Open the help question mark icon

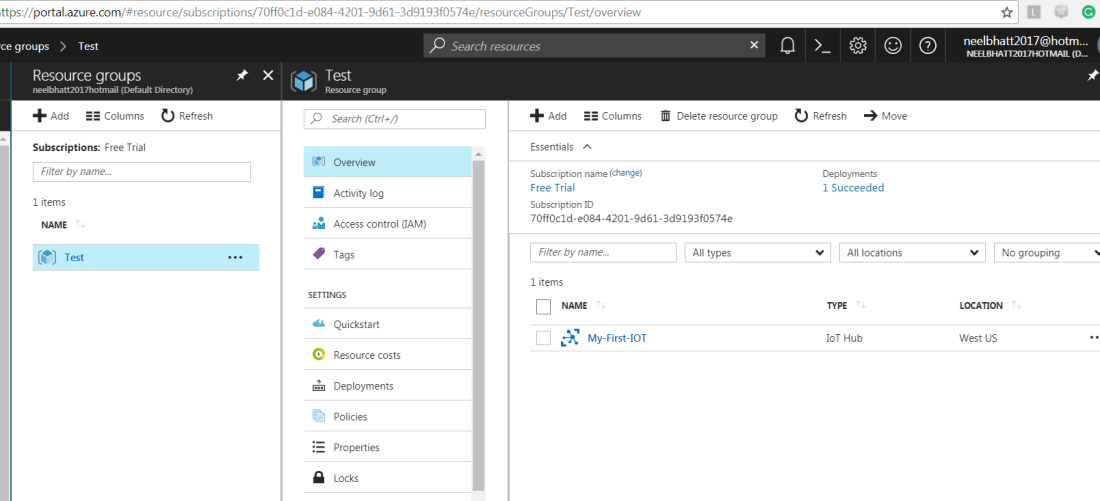point(927,46)
